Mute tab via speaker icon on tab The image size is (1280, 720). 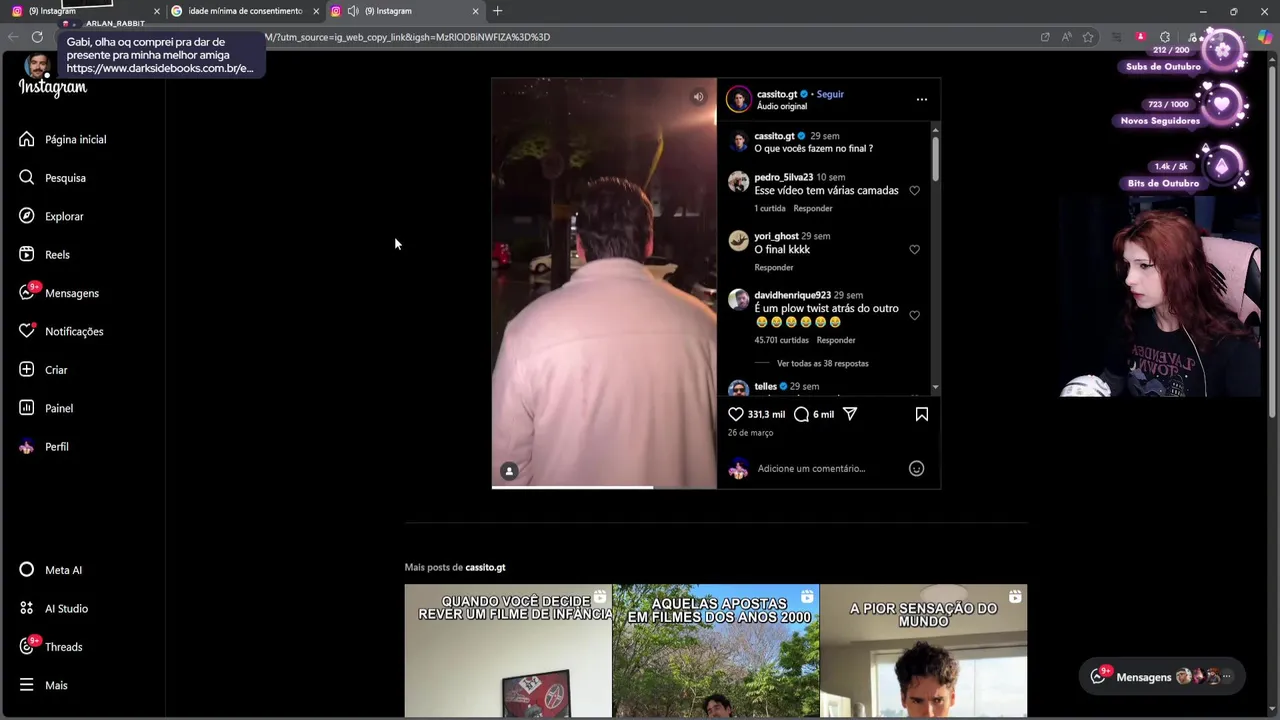pyautogui.click(x=353, y=11)
